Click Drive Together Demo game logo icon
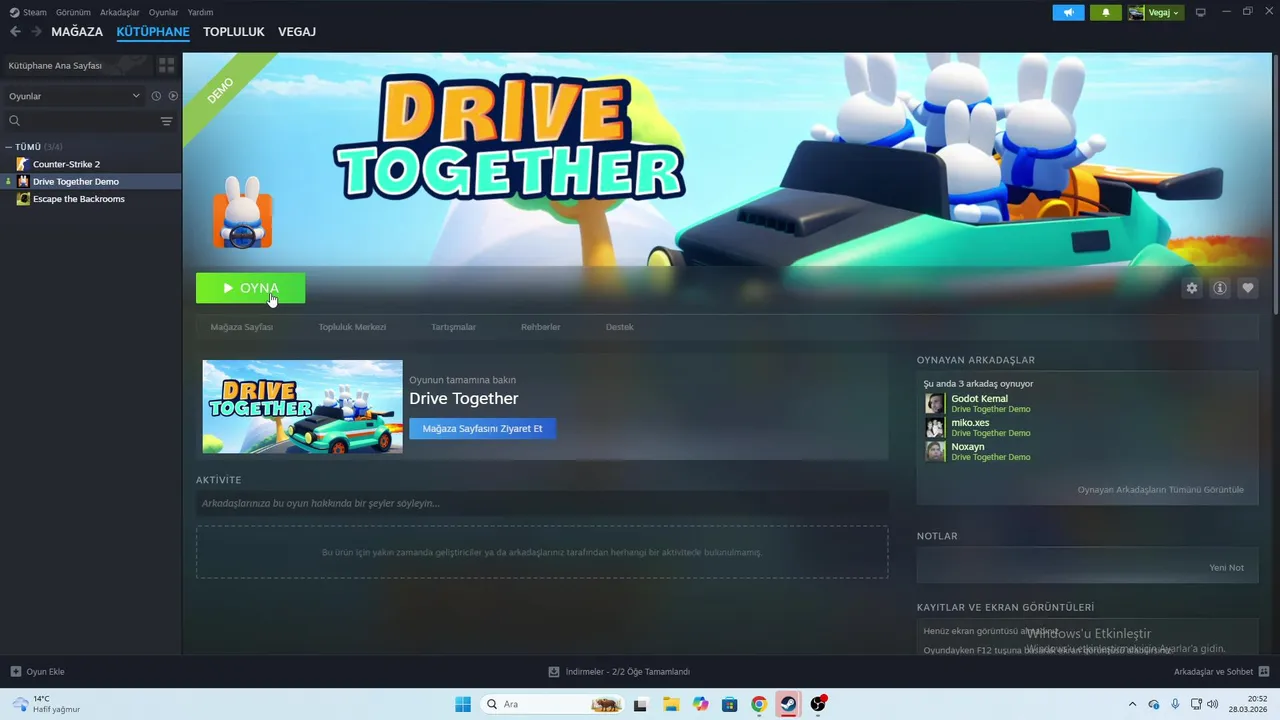Viewport: 1280px width, 720px height. (242, 212)
